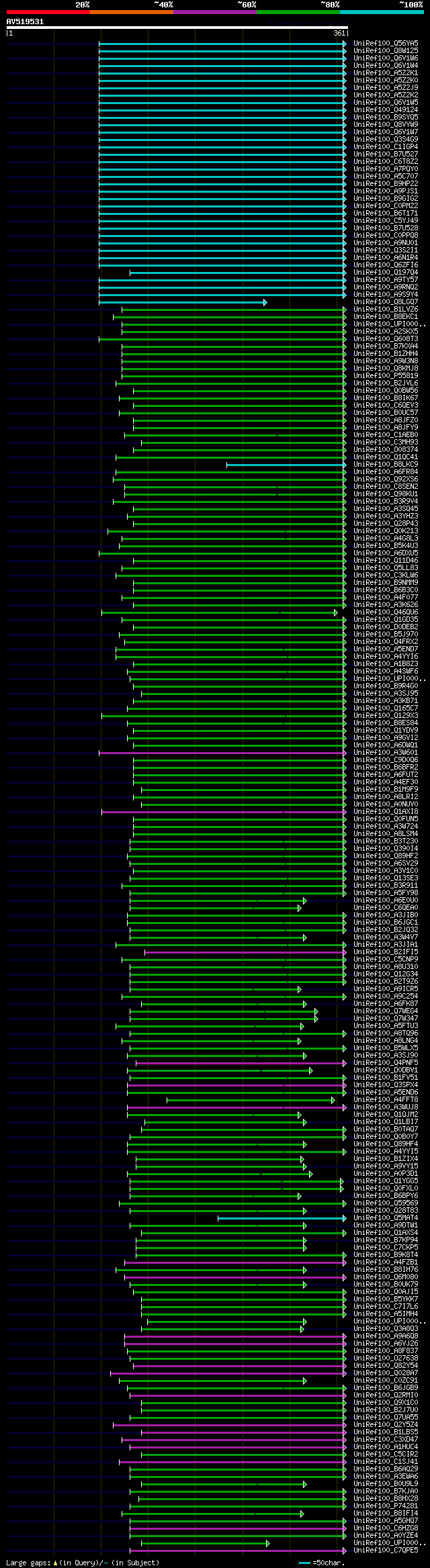430x1568 pixels.
Task: Open the UniRef100_B9NMM9 label
Action: [x=386, y=583]
